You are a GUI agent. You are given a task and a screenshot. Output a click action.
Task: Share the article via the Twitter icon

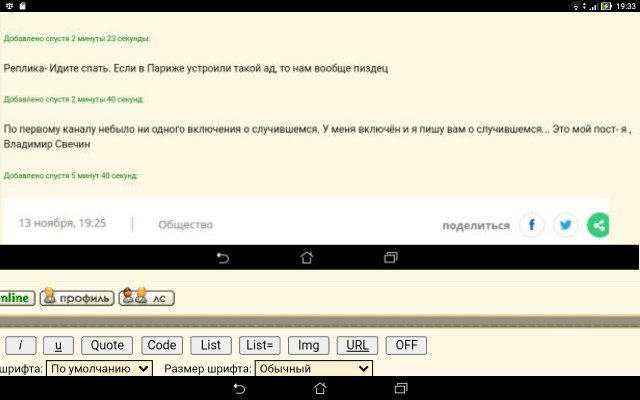[x=565, y=225]
